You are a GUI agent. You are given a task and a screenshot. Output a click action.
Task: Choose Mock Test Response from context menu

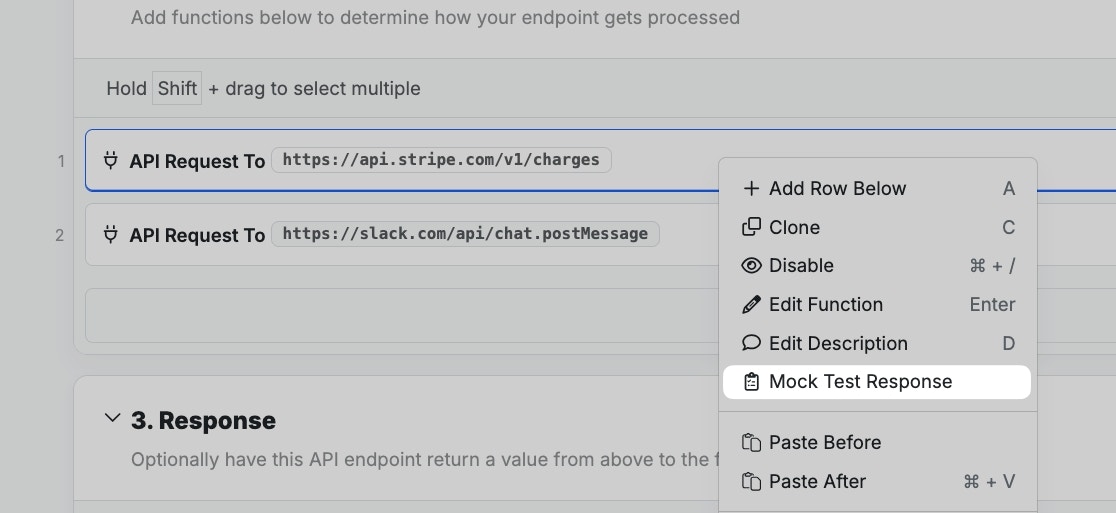860,382
